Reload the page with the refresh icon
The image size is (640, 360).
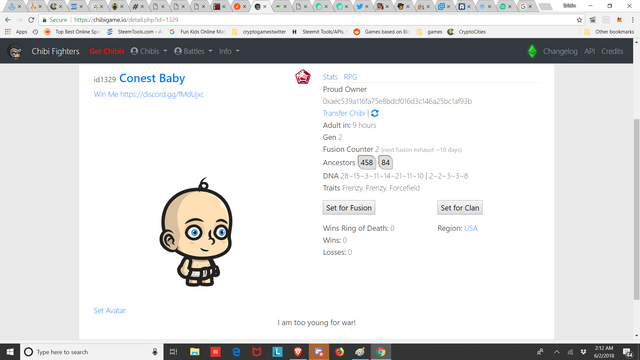(31, 20)
